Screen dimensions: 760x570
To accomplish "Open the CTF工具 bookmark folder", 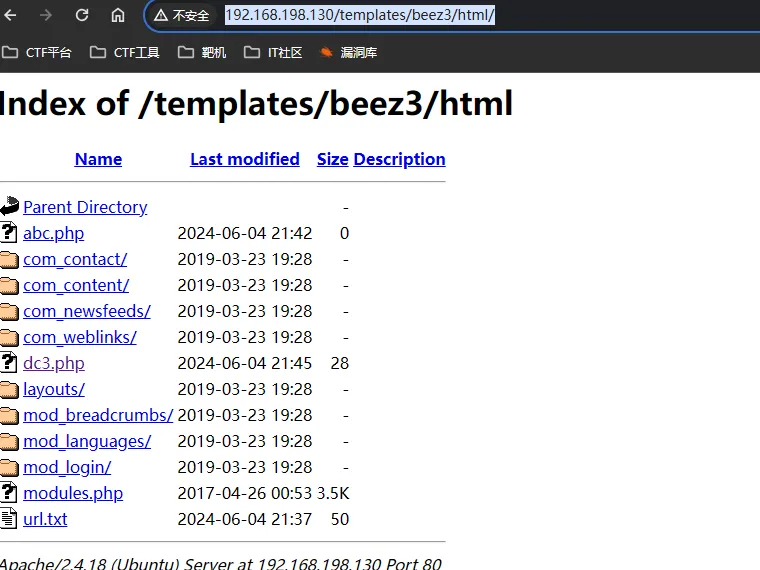I will coord(125,52).
